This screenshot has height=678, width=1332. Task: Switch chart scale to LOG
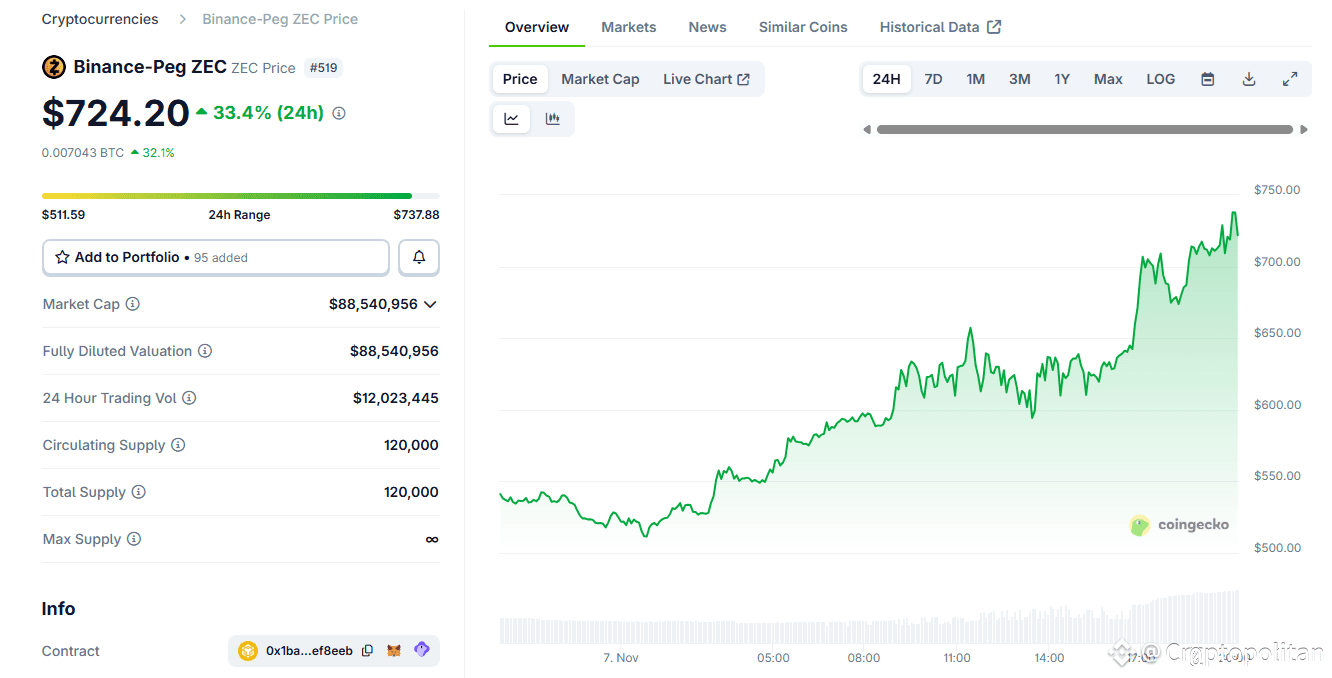point(1160,78)
